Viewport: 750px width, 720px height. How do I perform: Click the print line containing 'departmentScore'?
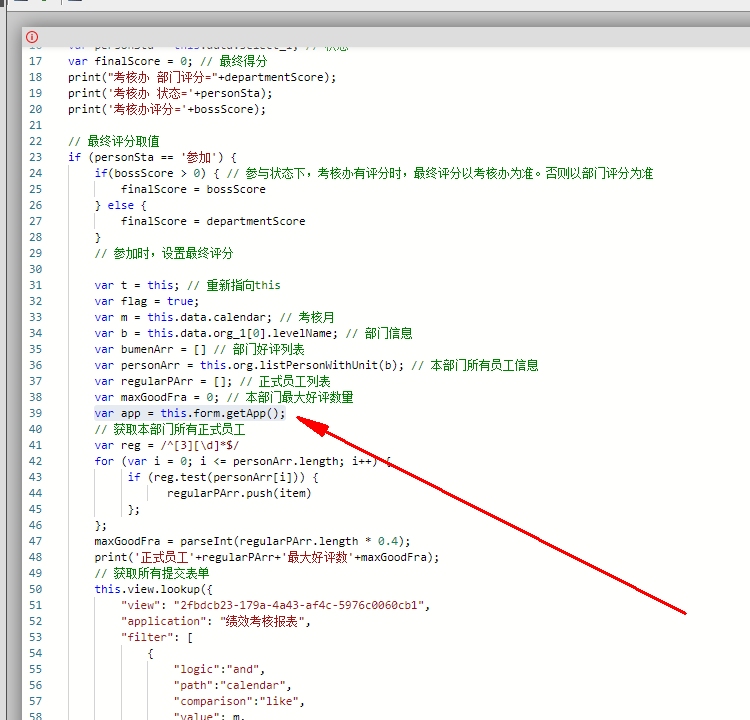(202, 77)
